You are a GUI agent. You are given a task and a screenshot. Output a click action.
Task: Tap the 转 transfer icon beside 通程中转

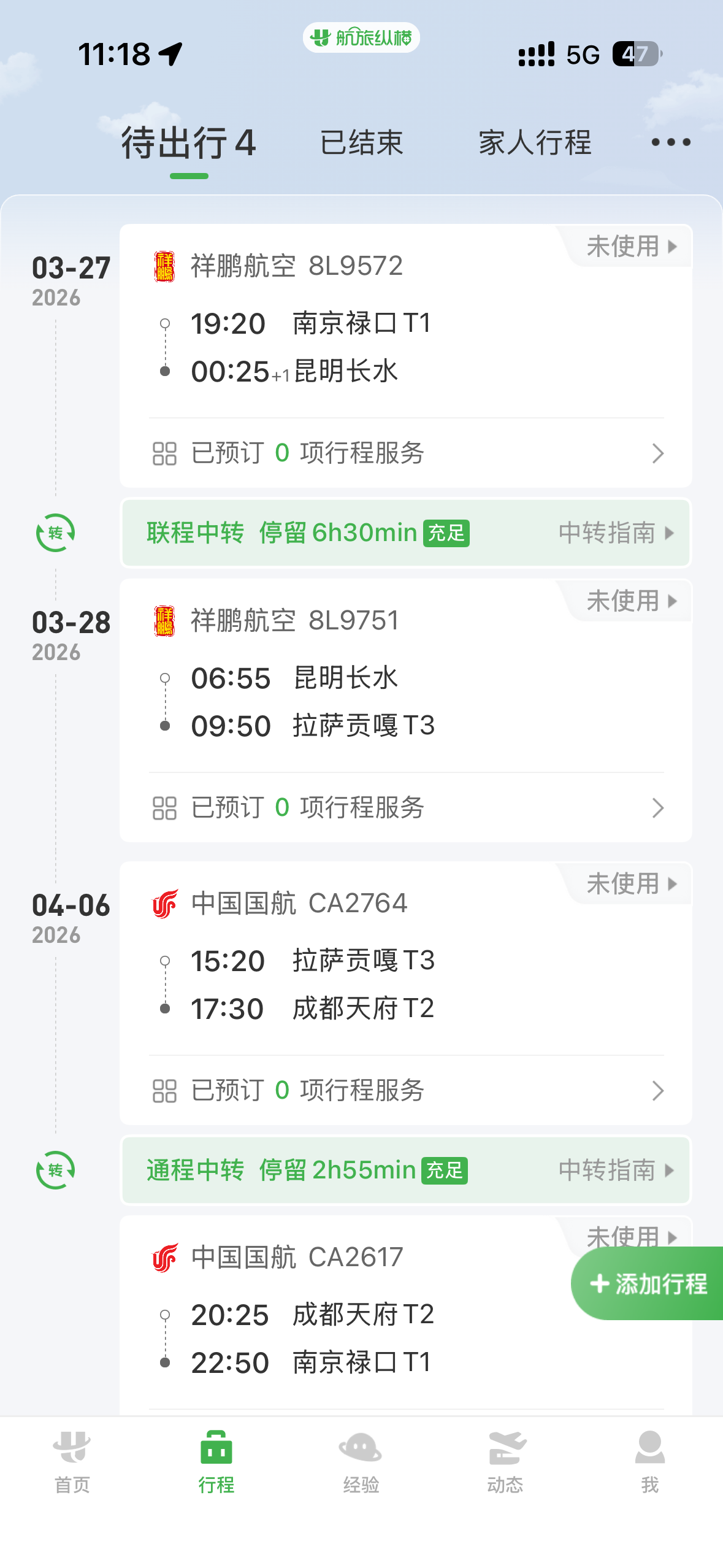55,1170
